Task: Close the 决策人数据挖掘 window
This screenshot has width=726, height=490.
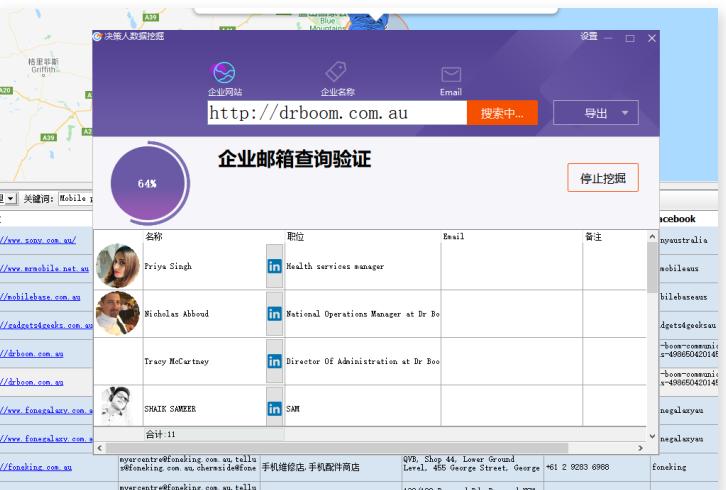Action: [651, 38]
